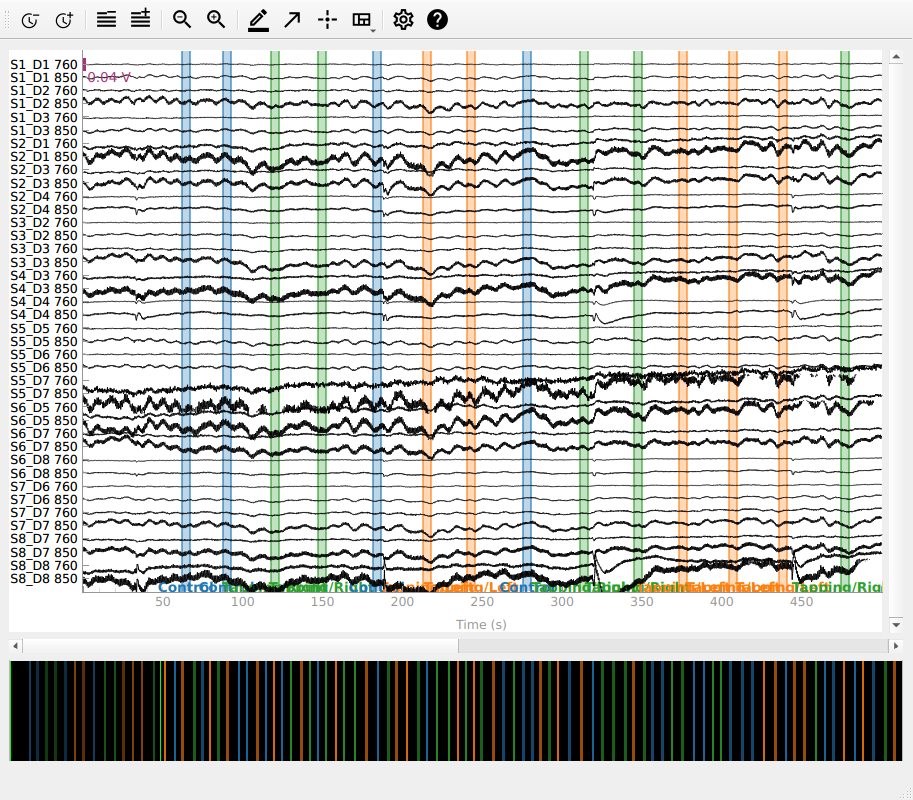Open the overview bar mode dropdown
Image resolution: width=913 pixels, height=800 pixels.
364,19
